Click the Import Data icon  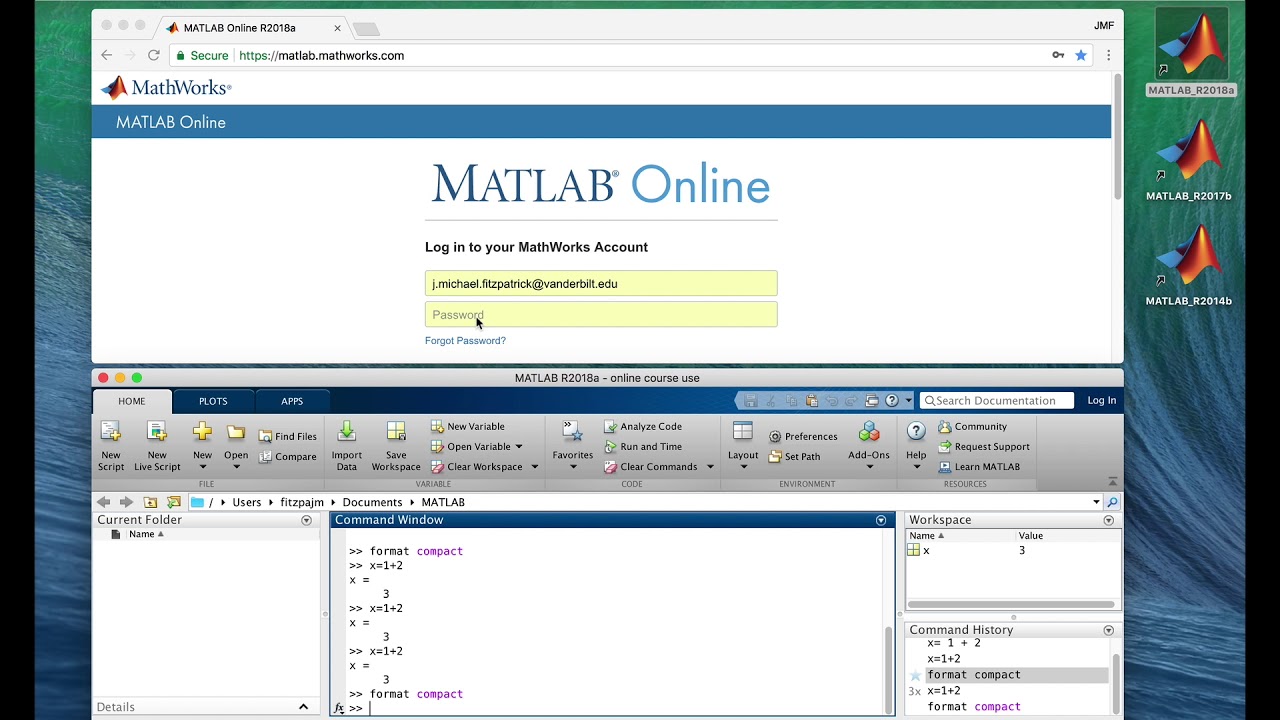[x=346, y=432]
